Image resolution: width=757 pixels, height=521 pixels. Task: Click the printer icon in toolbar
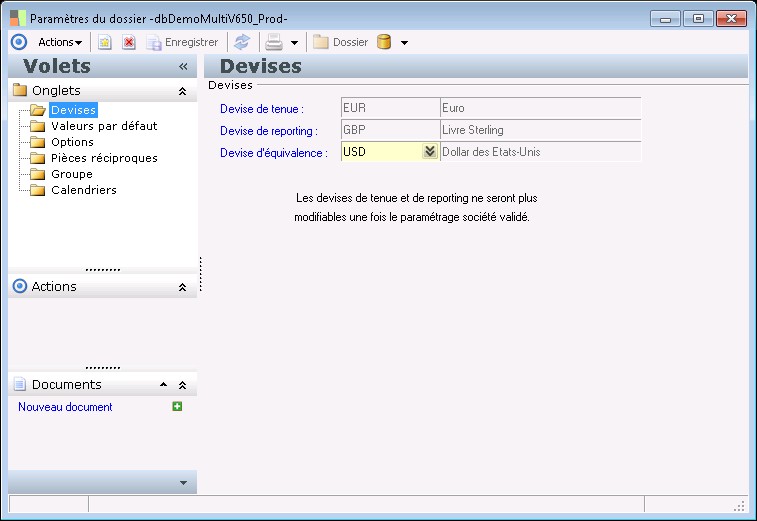(x=273, y=42)
